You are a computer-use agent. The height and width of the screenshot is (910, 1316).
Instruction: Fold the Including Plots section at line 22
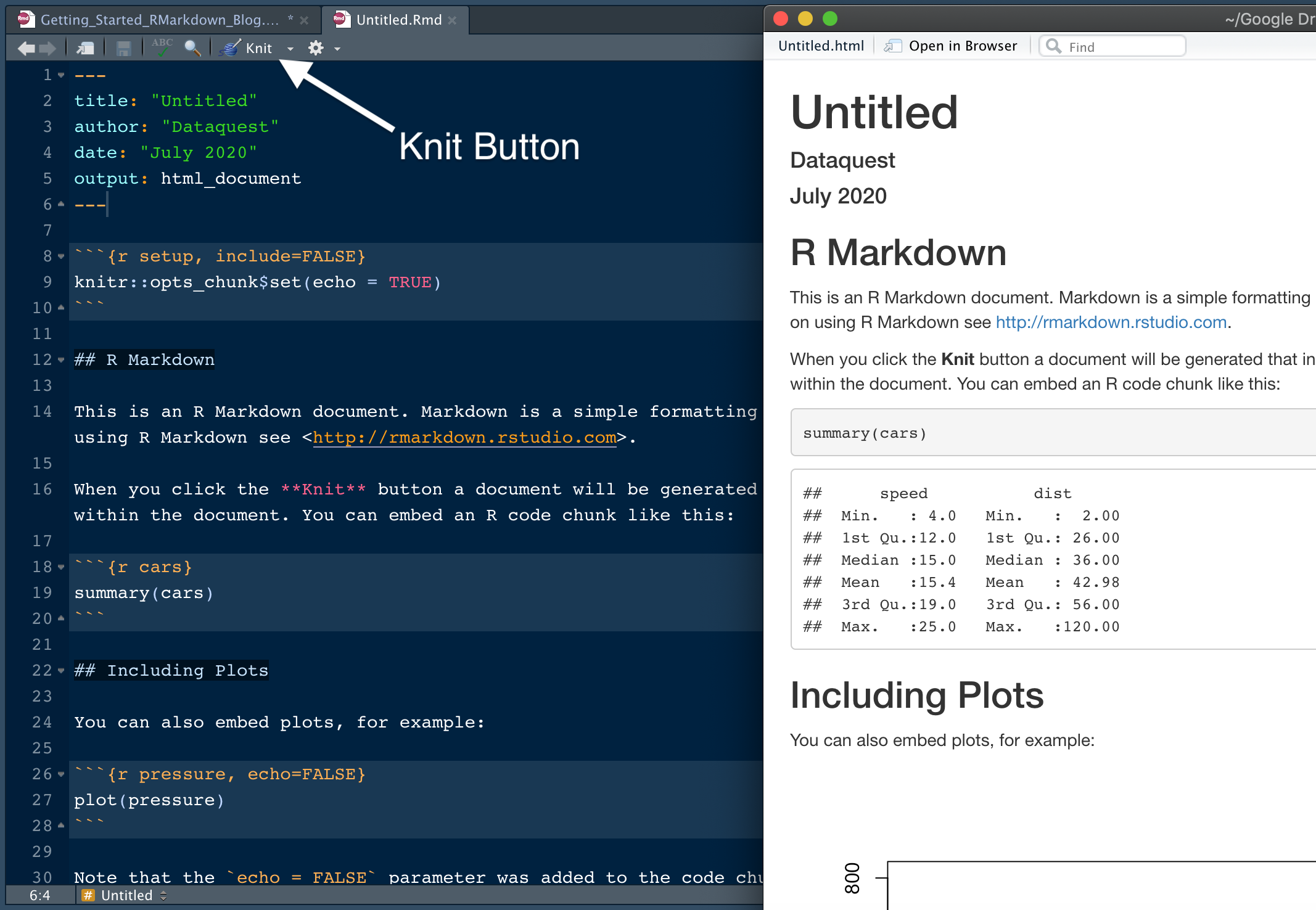(61, 671)
